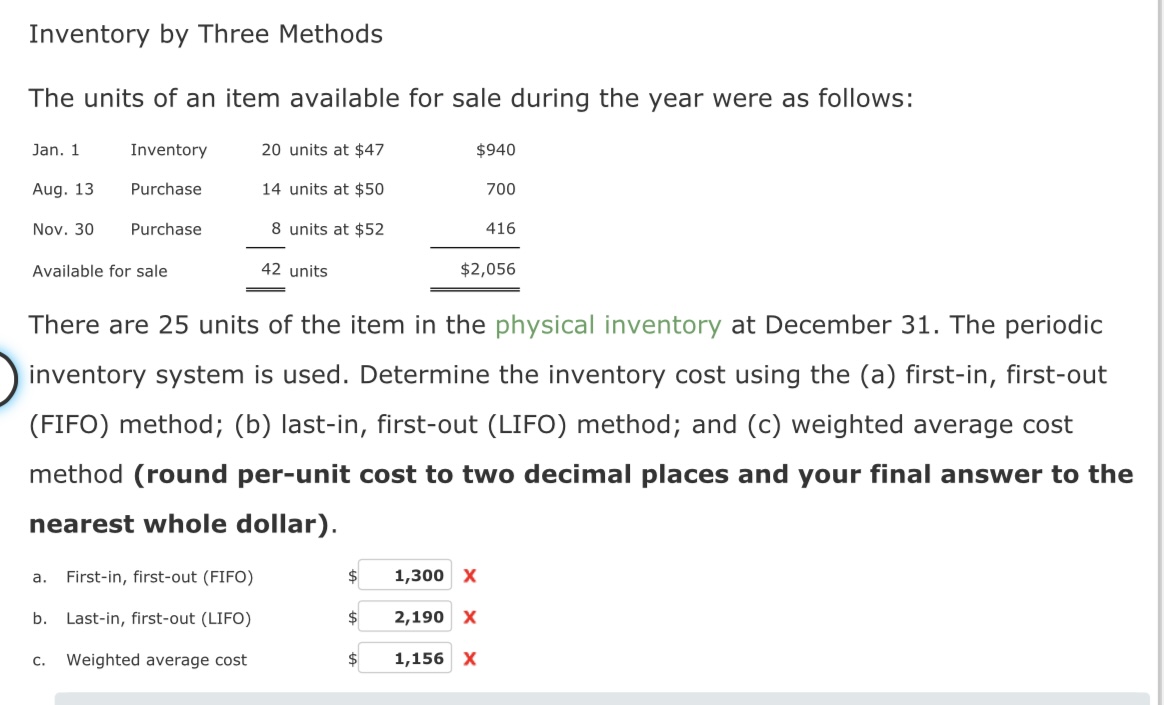Click the $2,056 total in the cost column
The image size is (1164, 705).
(x=488, y=268)
